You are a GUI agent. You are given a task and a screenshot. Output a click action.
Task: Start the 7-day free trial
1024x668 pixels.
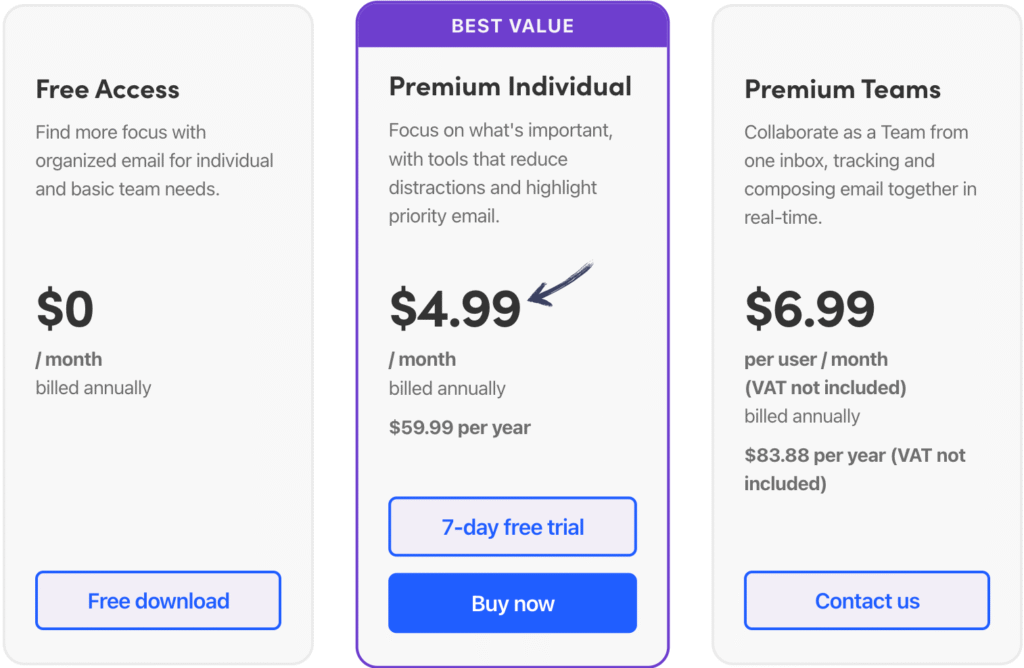click(512, 527)
